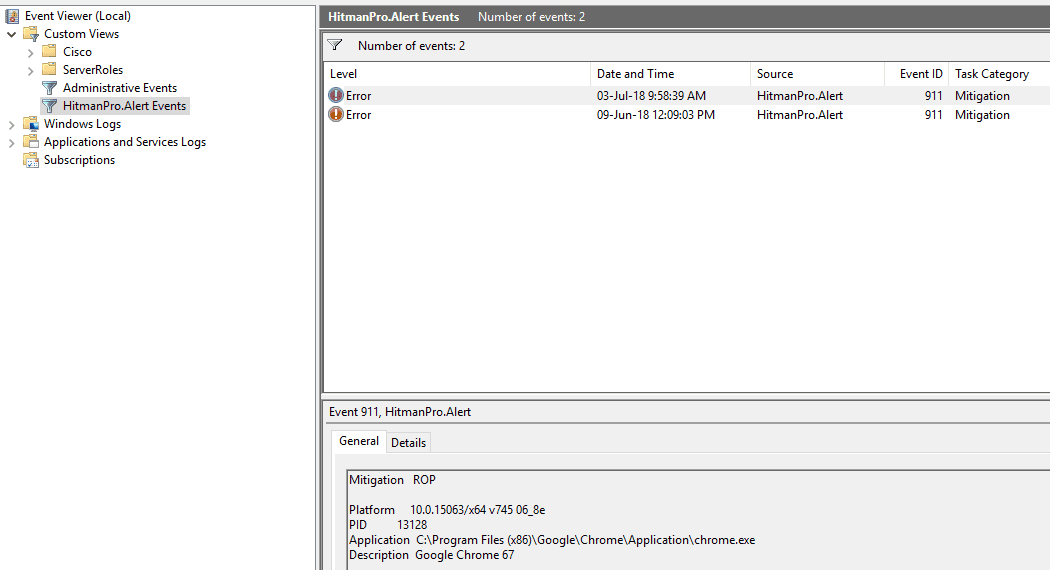Click HitmanPro.Alert source in the 09-Jun-18 row

click(x=800, y=115)
